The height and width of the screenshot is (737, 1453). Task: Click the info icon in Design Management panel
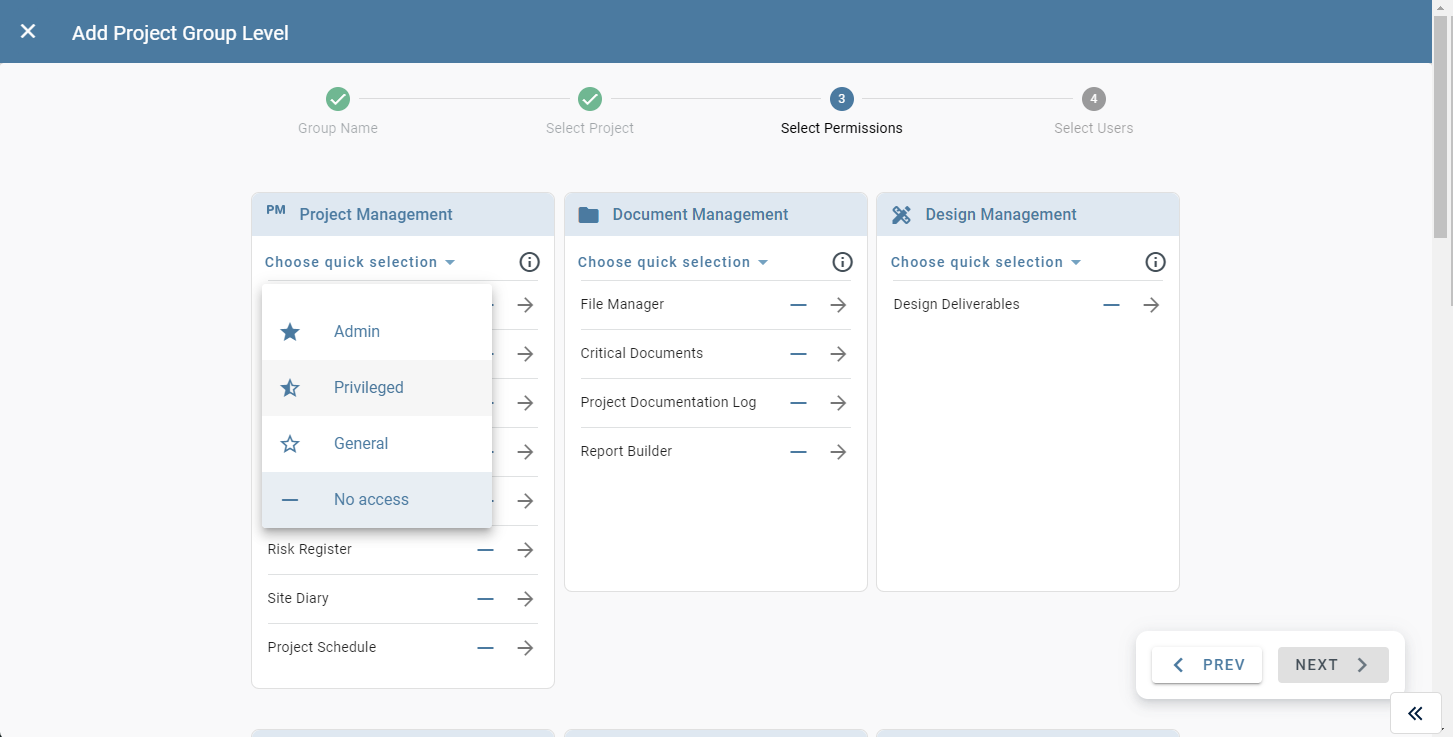pos(1155,262)
